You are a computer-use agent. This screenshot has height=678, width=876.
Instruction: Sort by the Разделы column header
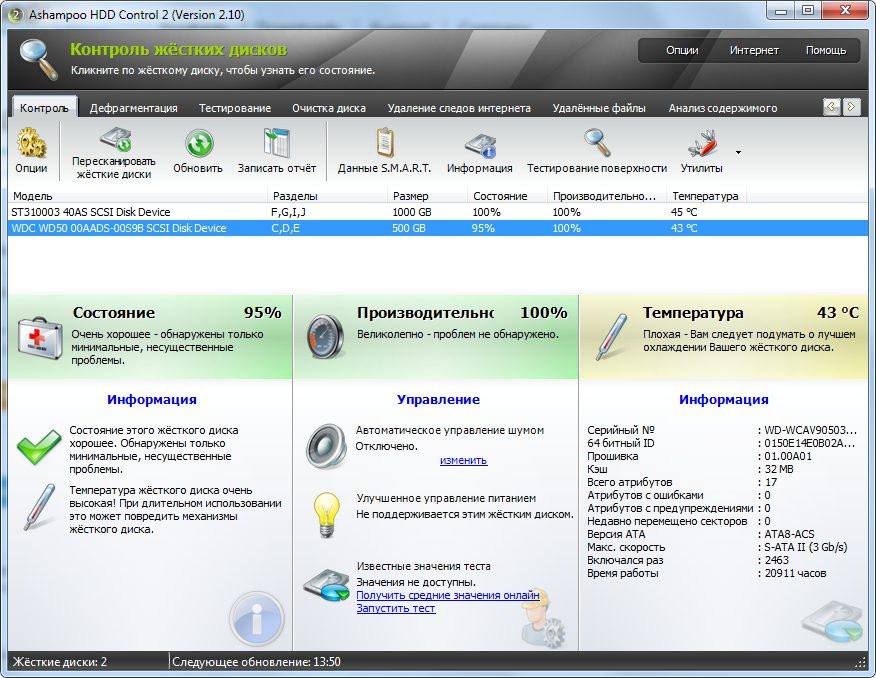328,196
